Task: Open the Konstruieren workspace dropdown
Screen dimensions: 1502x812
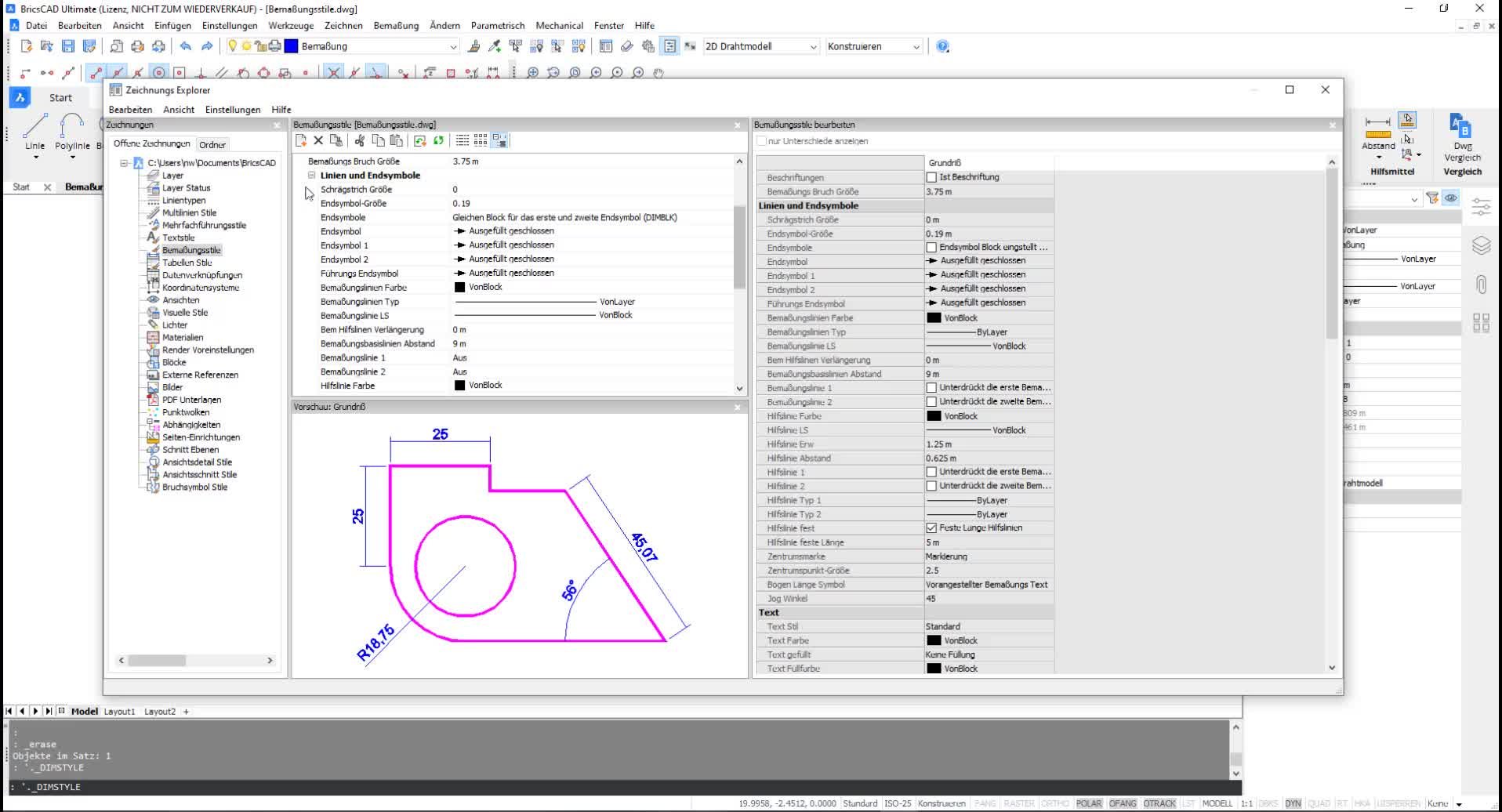Action: click(x=916, y=47)
